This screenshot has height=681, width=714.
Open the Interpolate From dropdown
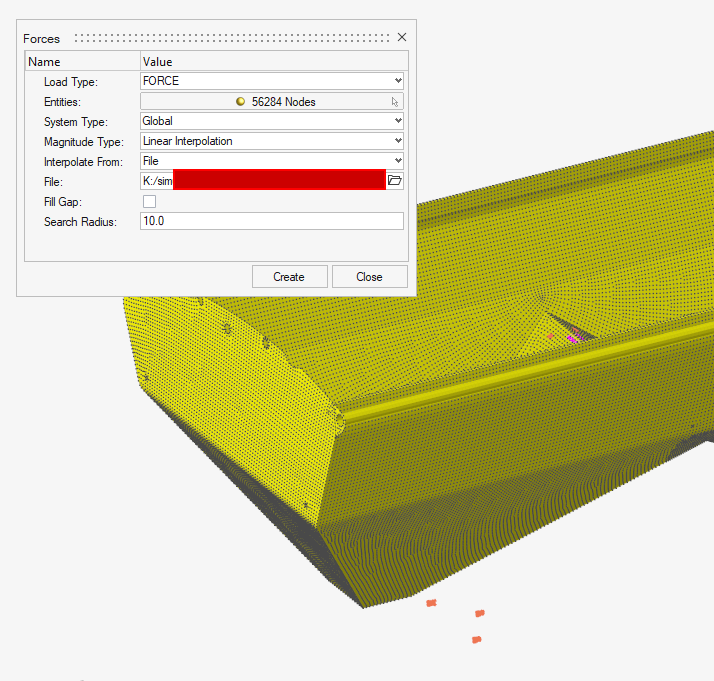272,161
